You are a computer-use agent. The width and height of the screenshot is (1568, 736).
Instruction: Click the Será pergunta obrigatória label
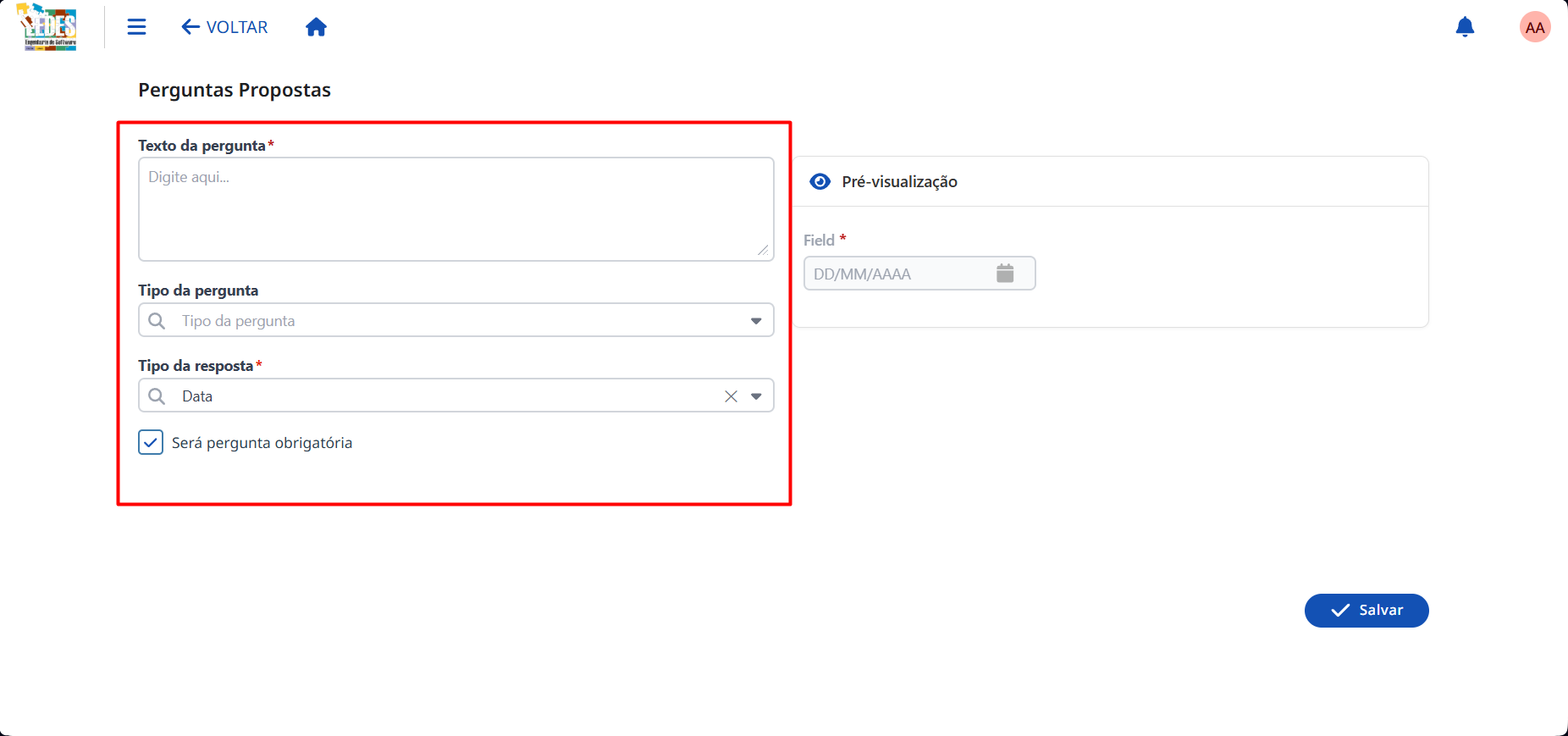[x=262, y=443]
